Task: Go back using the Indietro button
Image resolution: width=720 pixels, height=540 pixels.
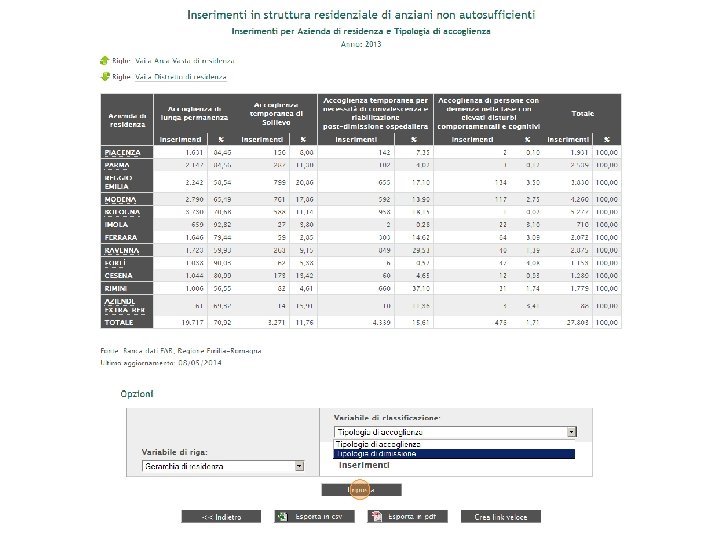Action: [x=221, y=517]
